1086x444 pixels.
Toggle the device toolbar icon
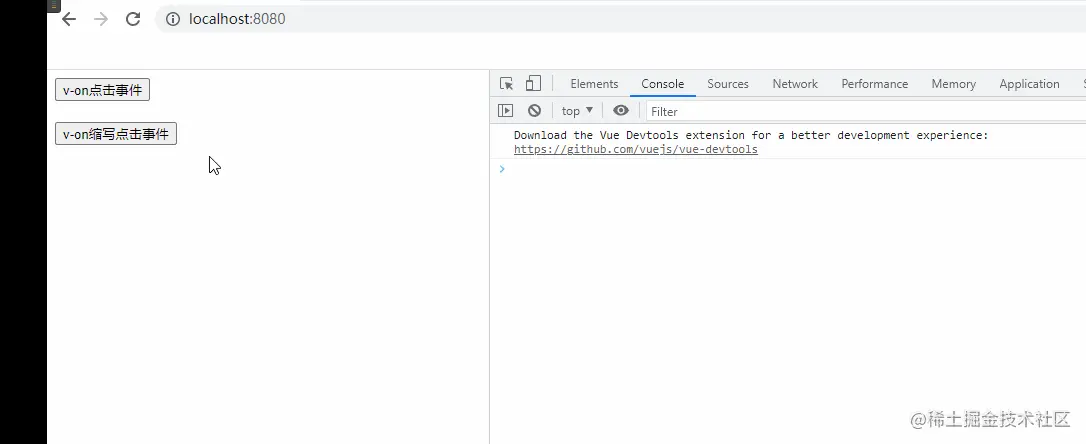coord(533,84)
